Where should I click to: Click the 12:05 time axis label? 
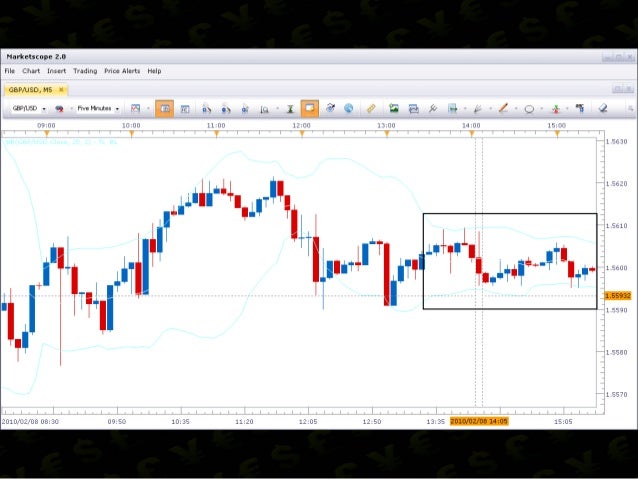tap(308, 422)
